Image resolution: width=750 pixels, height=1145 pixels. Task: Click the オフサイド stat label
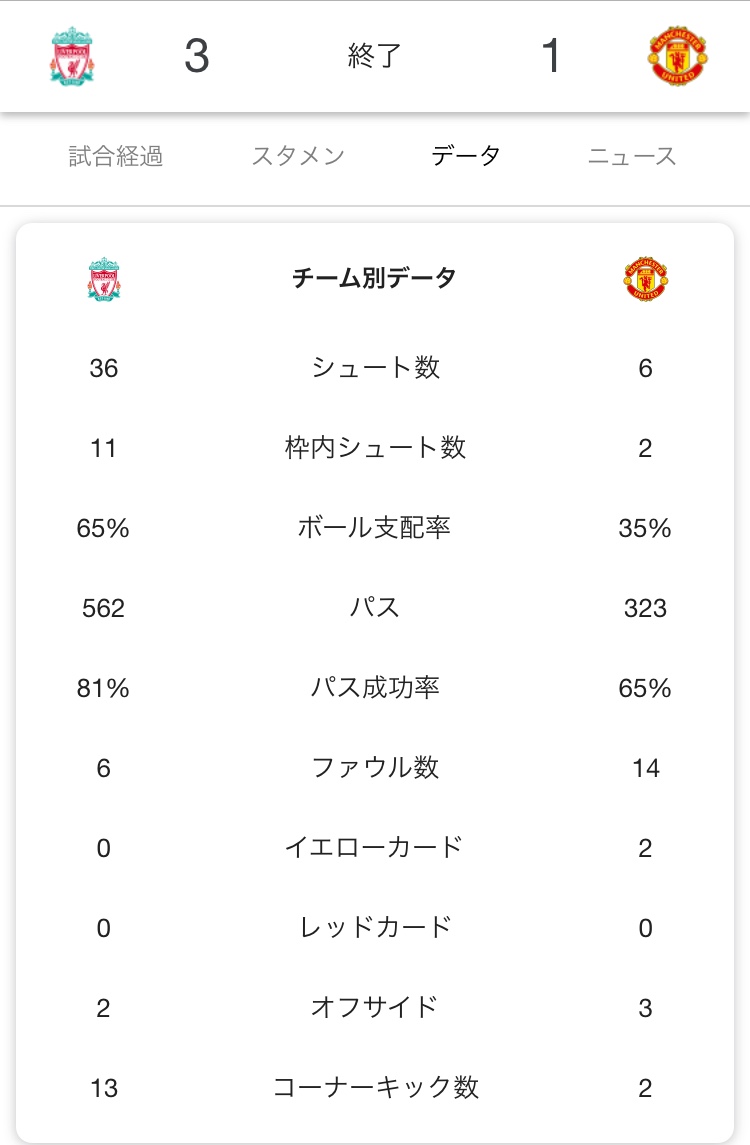point(375,1007)
